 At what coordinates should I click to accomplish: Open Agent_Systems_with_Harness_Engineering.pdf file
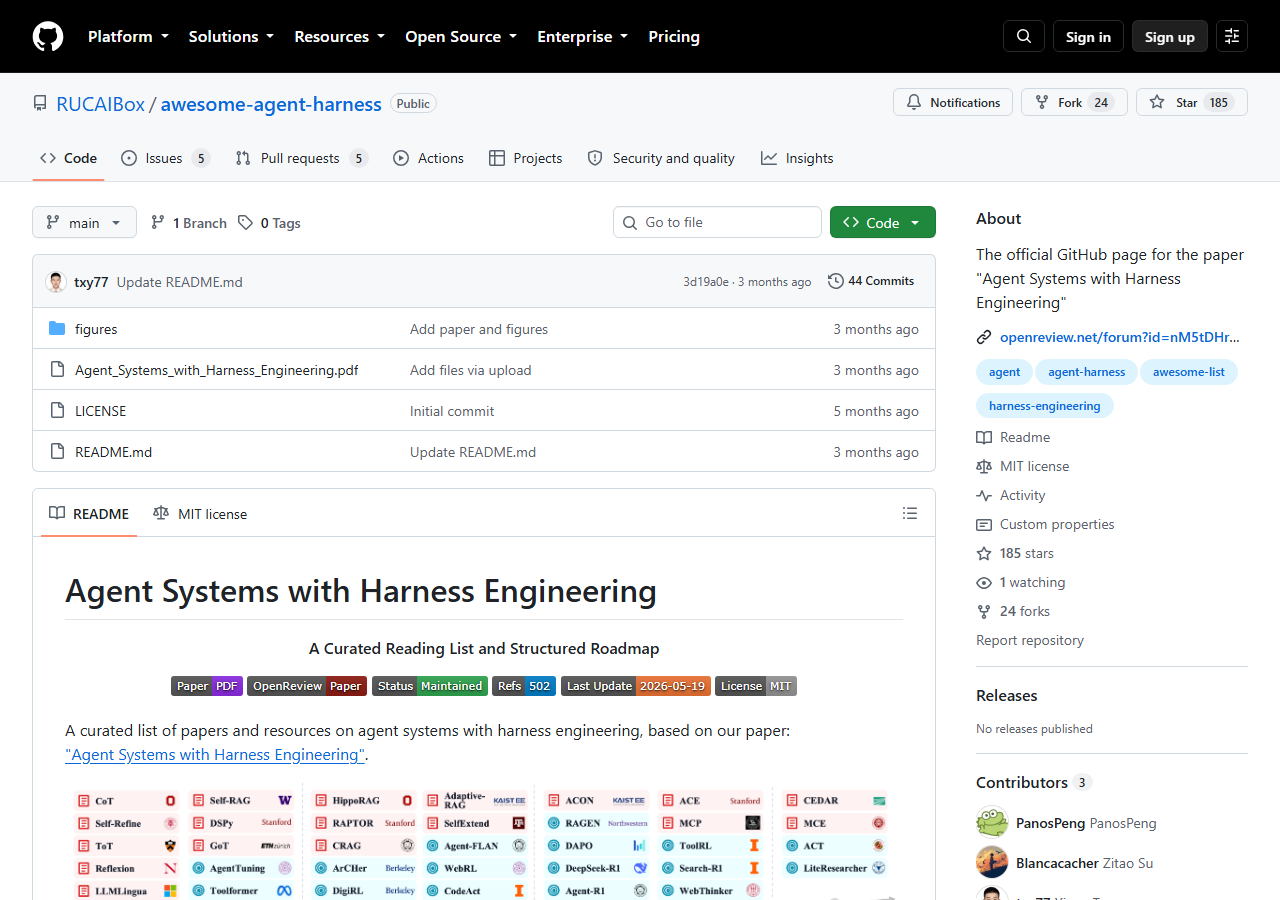[216, 370]
